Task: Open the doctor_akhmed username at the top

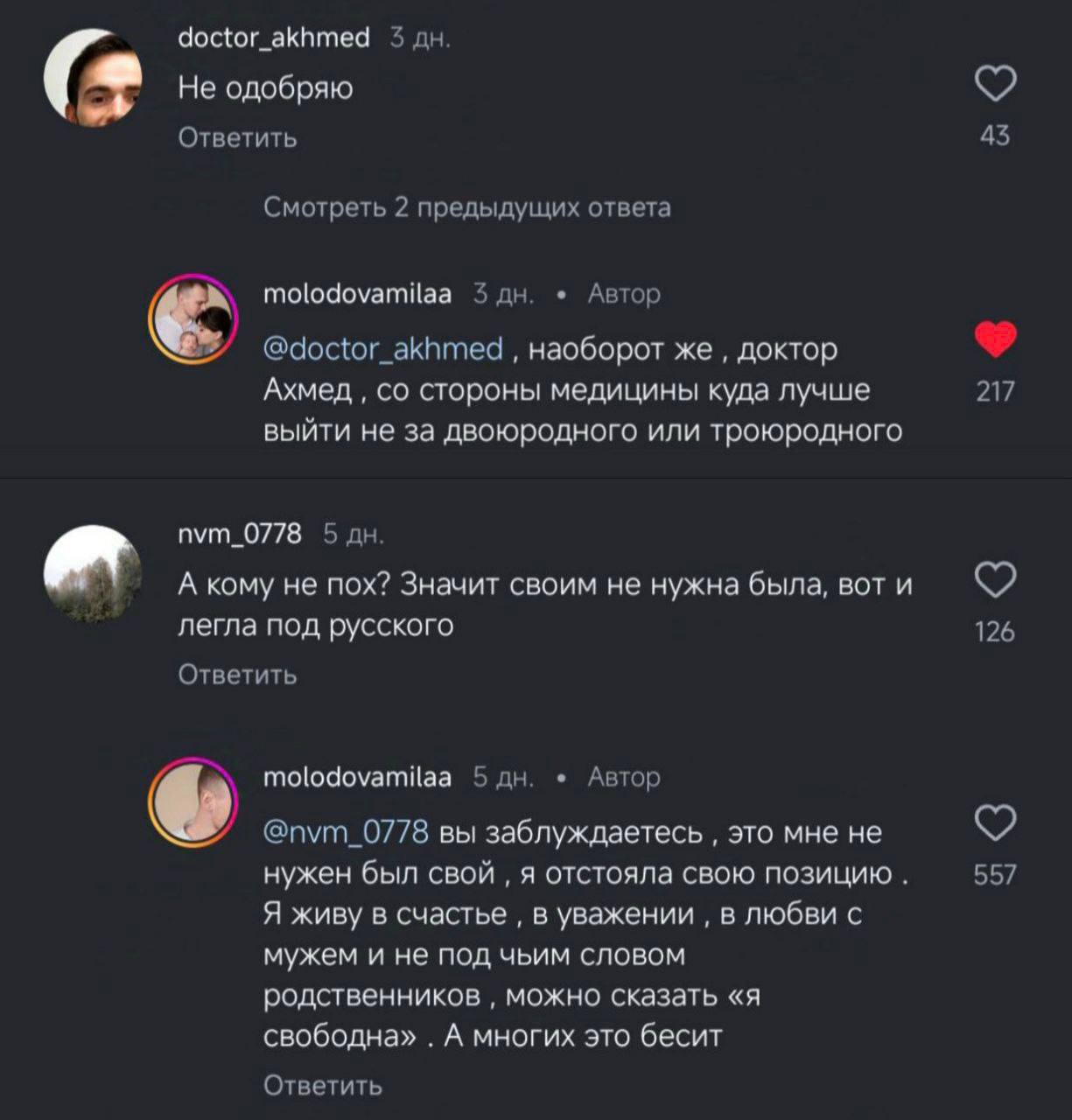Action: click(x=273, y=38)
